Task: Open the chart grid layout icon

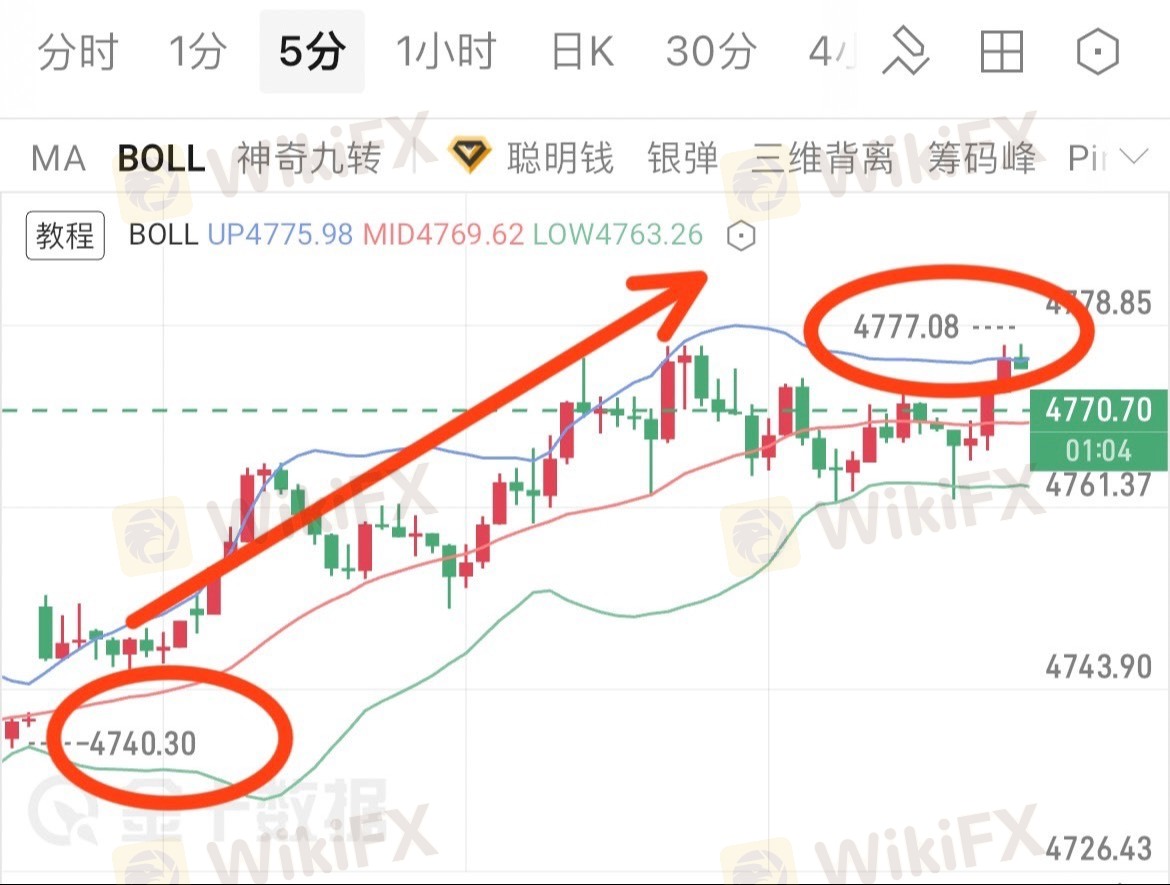Action: 1001,51
